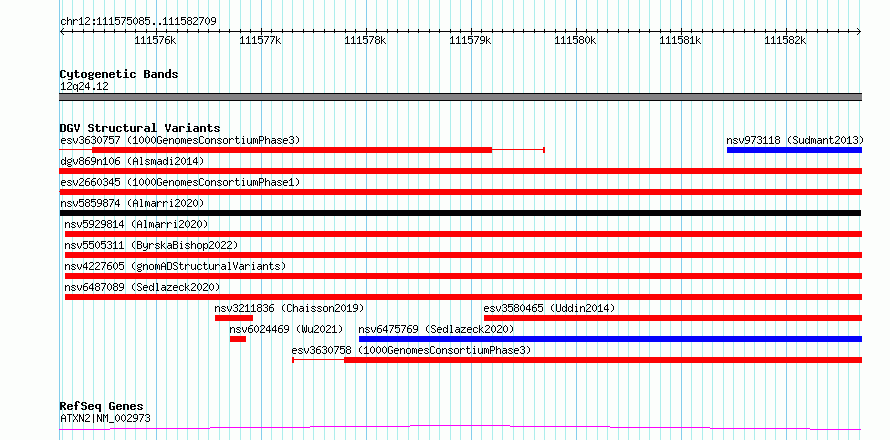The image size is (890, 440).
Task: Click the short nsv3211836 red bar
Action: point(234,318)
